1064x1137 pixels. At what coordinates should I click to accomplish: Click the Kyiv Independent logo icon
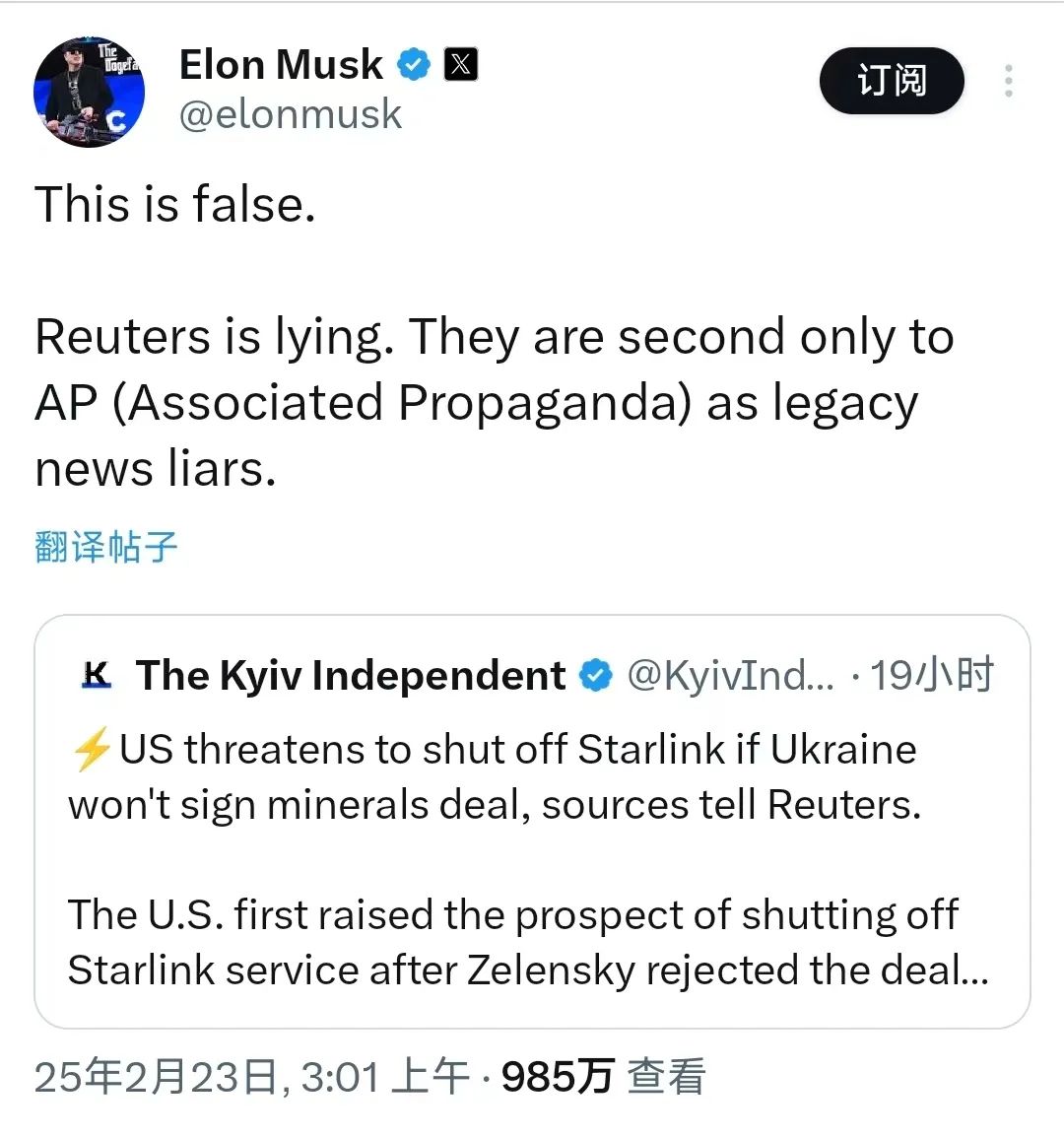coord(97,675)
